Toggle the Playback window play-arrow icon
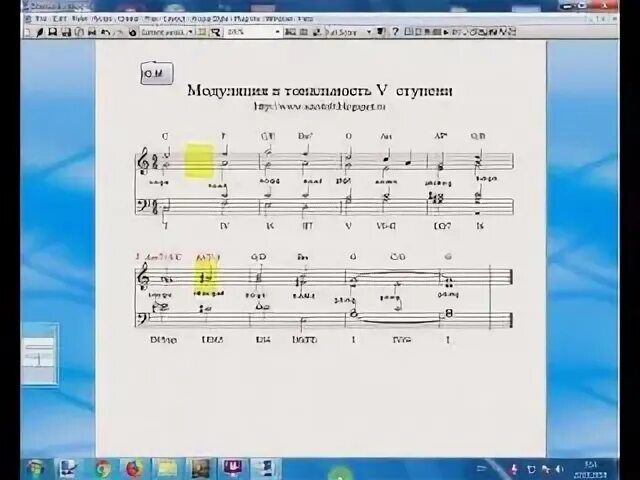This screenshot has width=640, height=480. 446,32
